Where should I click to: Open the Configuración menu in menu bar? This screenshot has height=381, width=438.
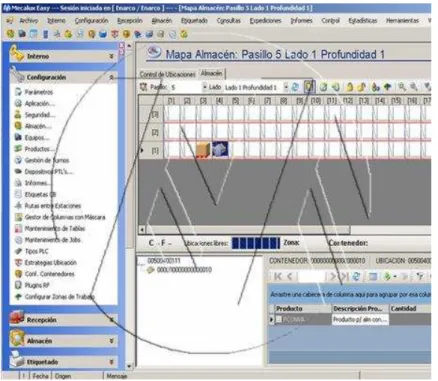[91, 21]
